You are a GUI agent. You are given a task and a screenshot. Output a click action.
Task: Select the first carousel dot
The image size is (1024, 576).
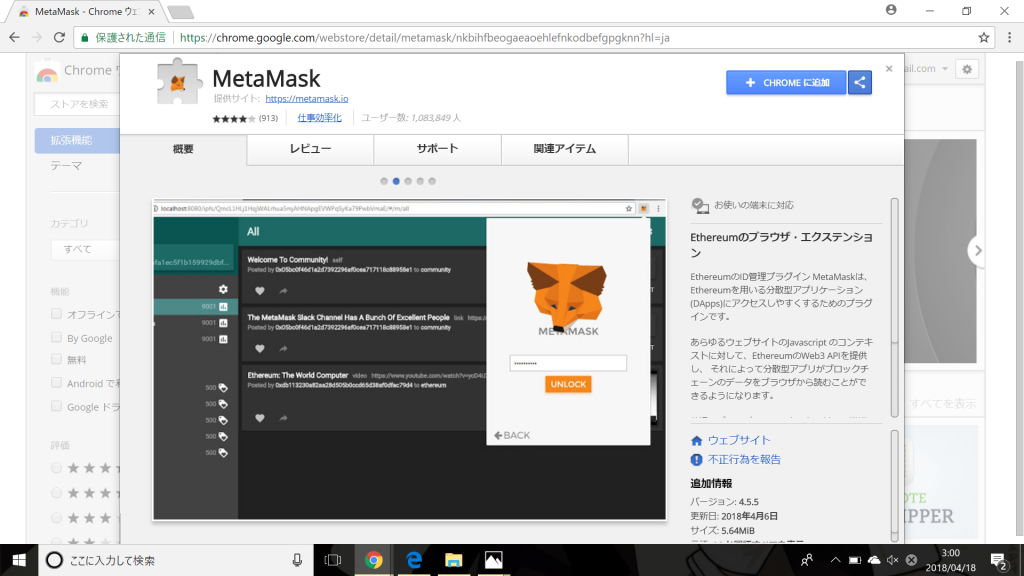(384, 182)
